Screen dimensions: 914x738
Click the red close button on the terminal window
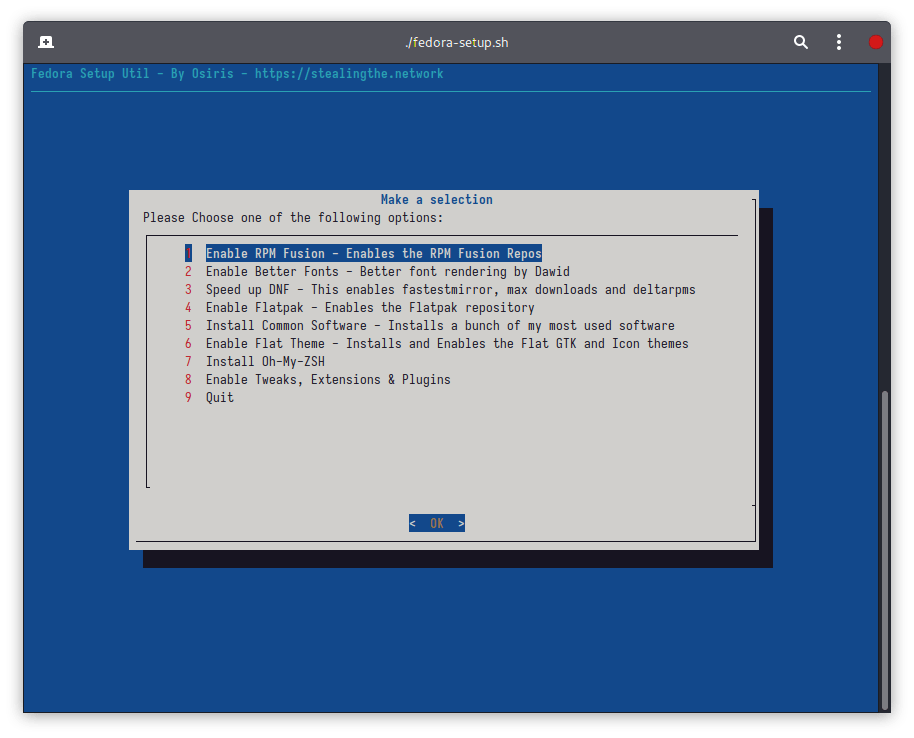coord(876,42)
